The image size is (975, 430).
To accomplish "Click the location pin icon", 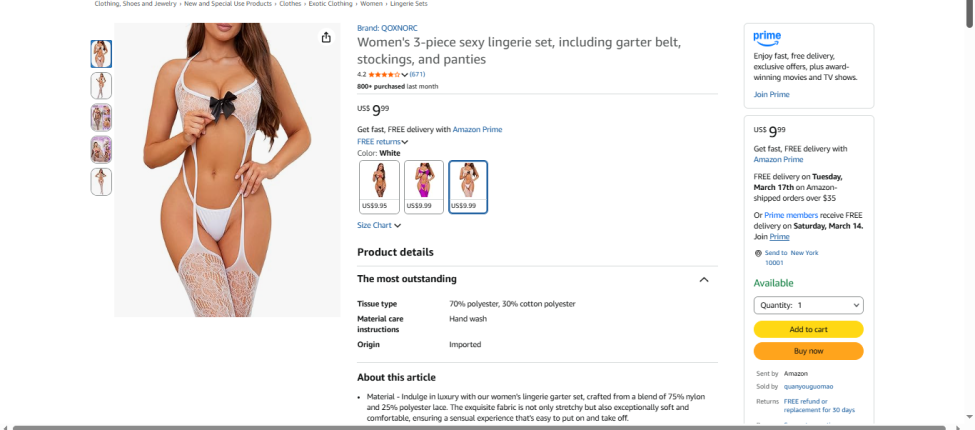I will pyautogui.click(x=759, y=253).
